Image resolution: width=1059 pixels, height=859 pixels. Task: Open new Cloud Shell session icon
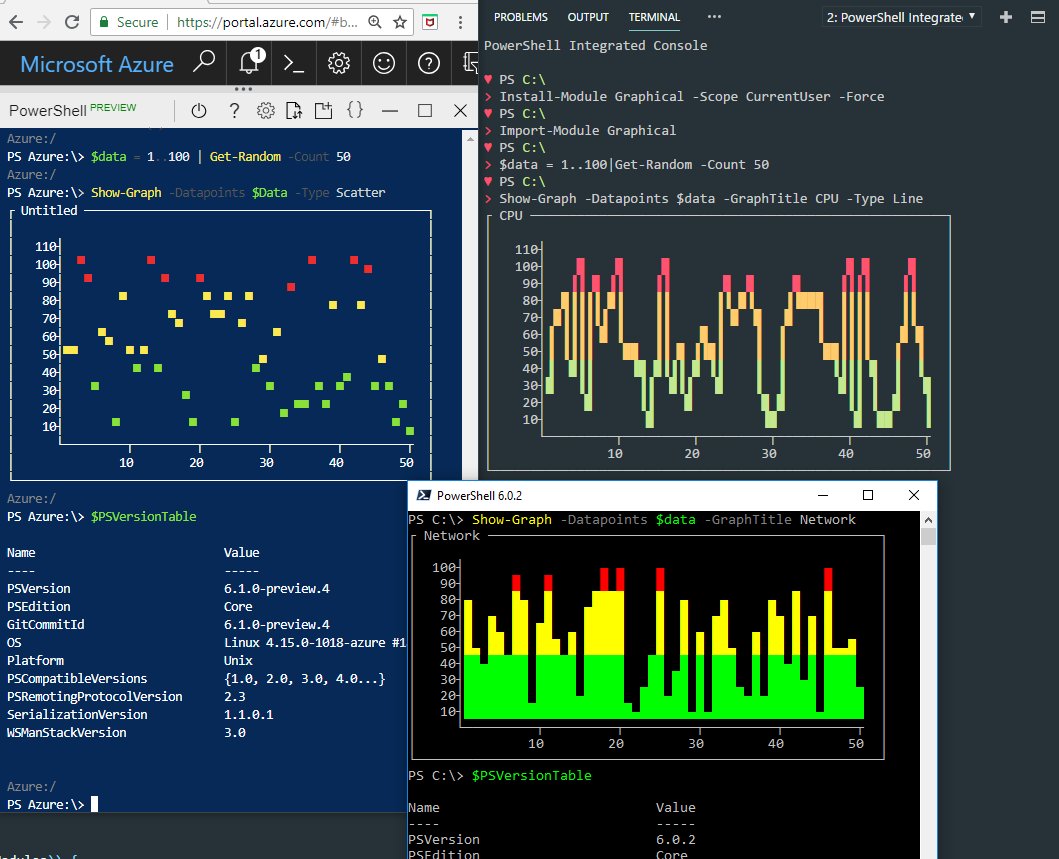point(324,110)
